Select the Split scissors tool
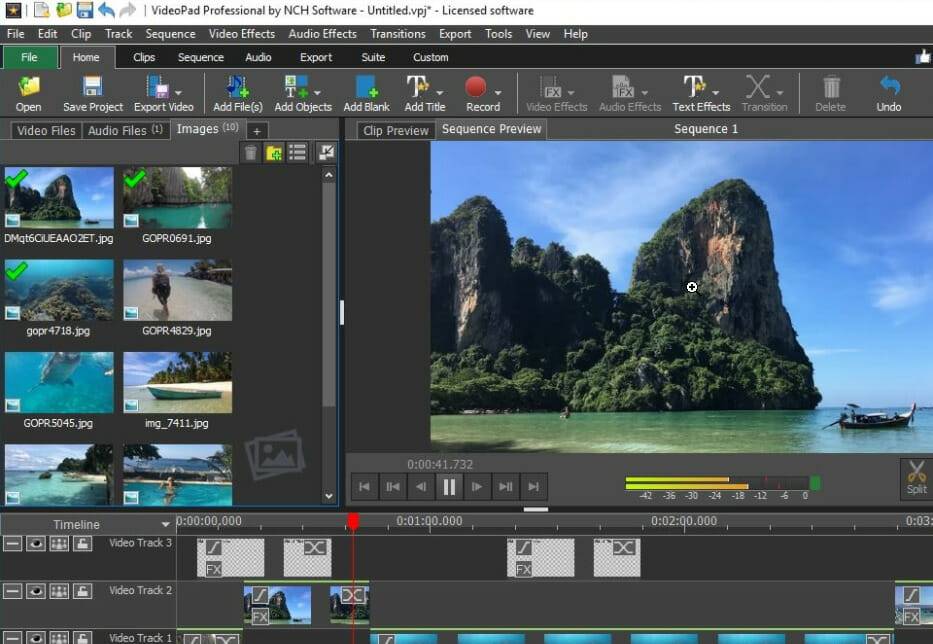The height and width of the screenshot is (644, 933). pos(916,478)
